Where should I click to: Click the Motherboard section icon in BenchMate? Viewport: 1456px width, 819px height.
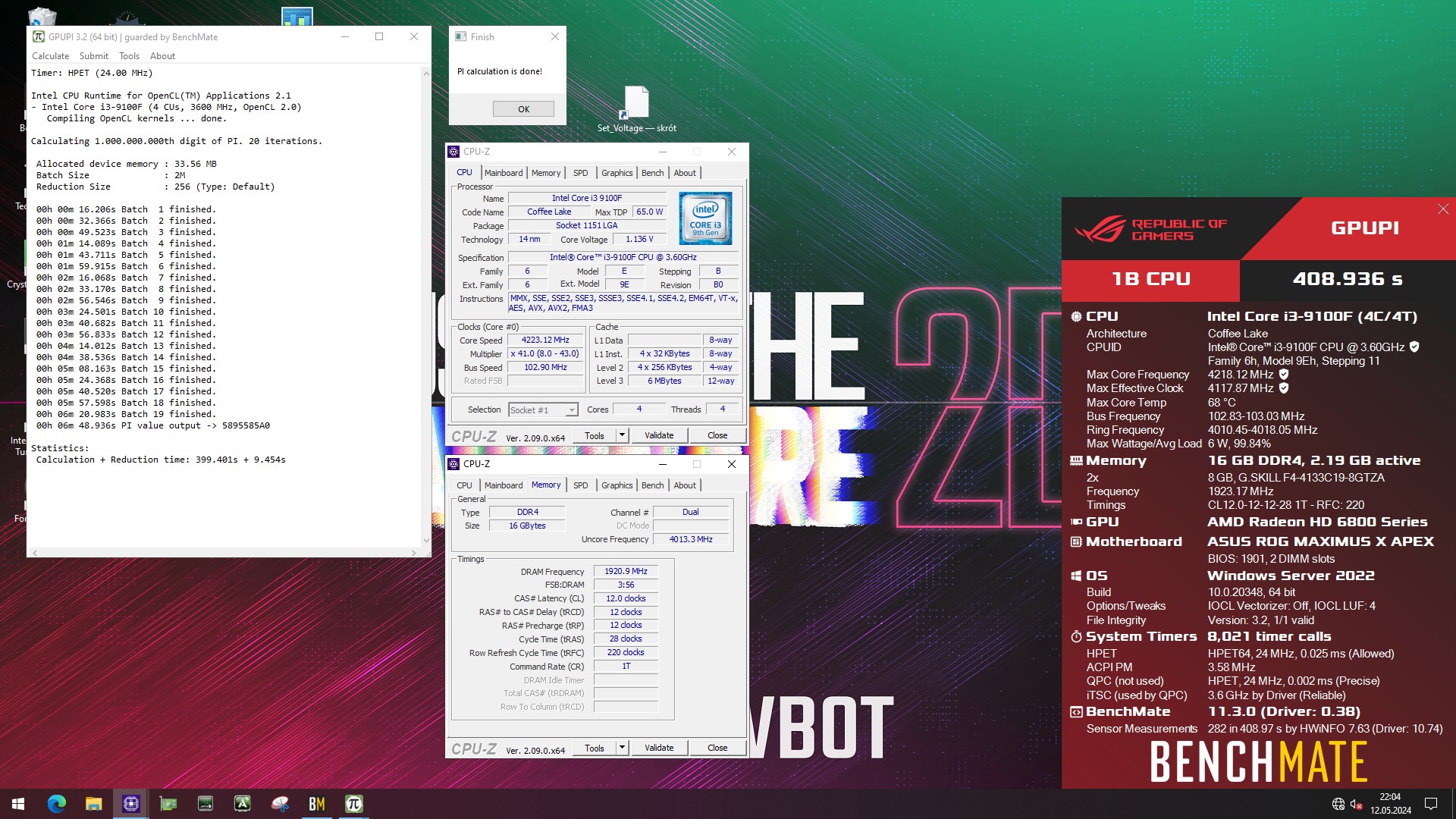pos(1076,542)
